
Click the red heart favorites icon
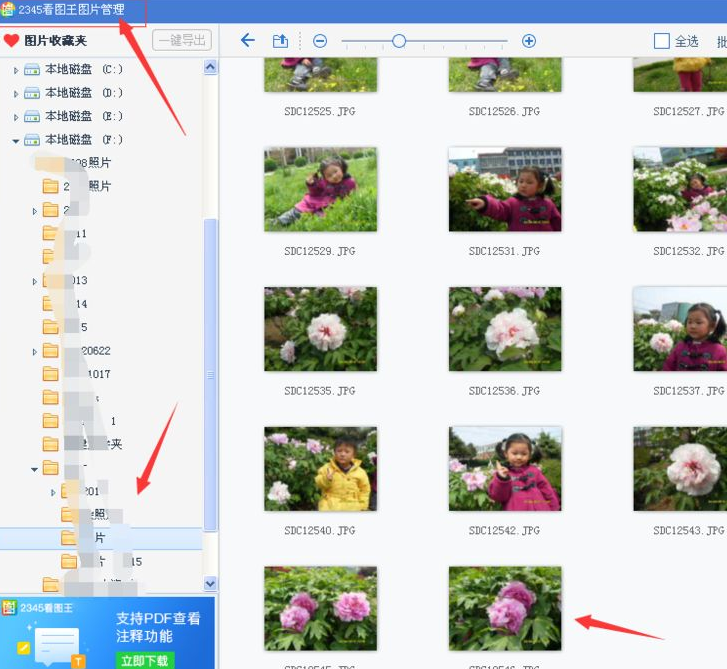(12, 41)
